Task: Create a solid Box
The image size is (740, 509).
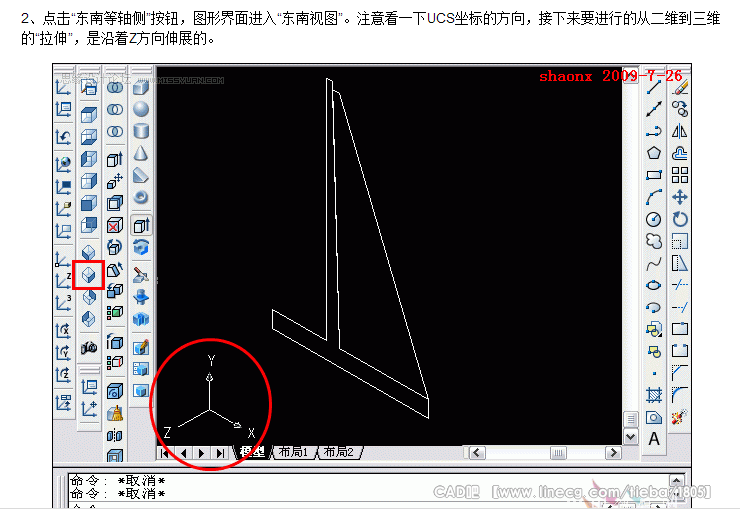Action: coord(141,87)
